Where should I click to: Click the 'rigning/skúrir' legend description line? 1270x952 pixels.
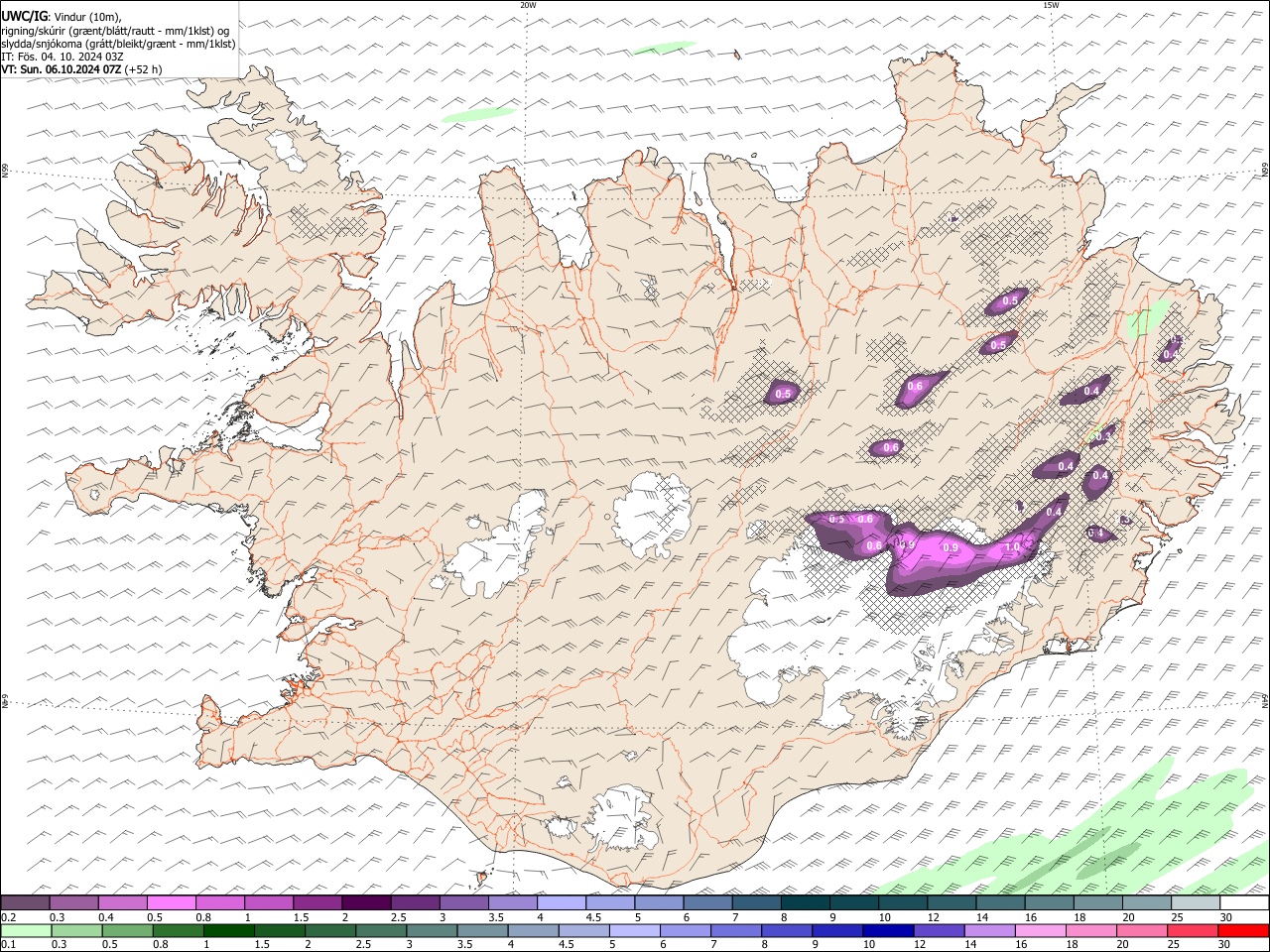(115, 30)
